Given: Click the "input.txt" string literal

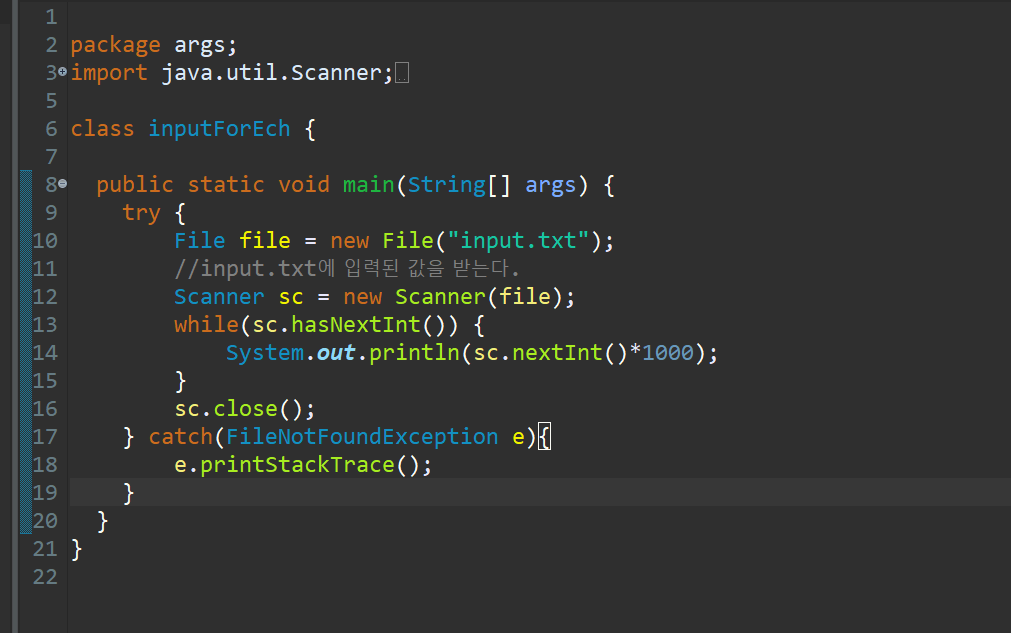Looking at the screenshot, I should coord(518,241).
